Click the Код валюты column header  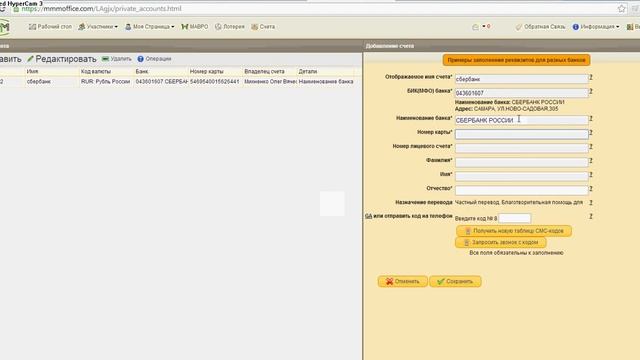coord(96,71)
